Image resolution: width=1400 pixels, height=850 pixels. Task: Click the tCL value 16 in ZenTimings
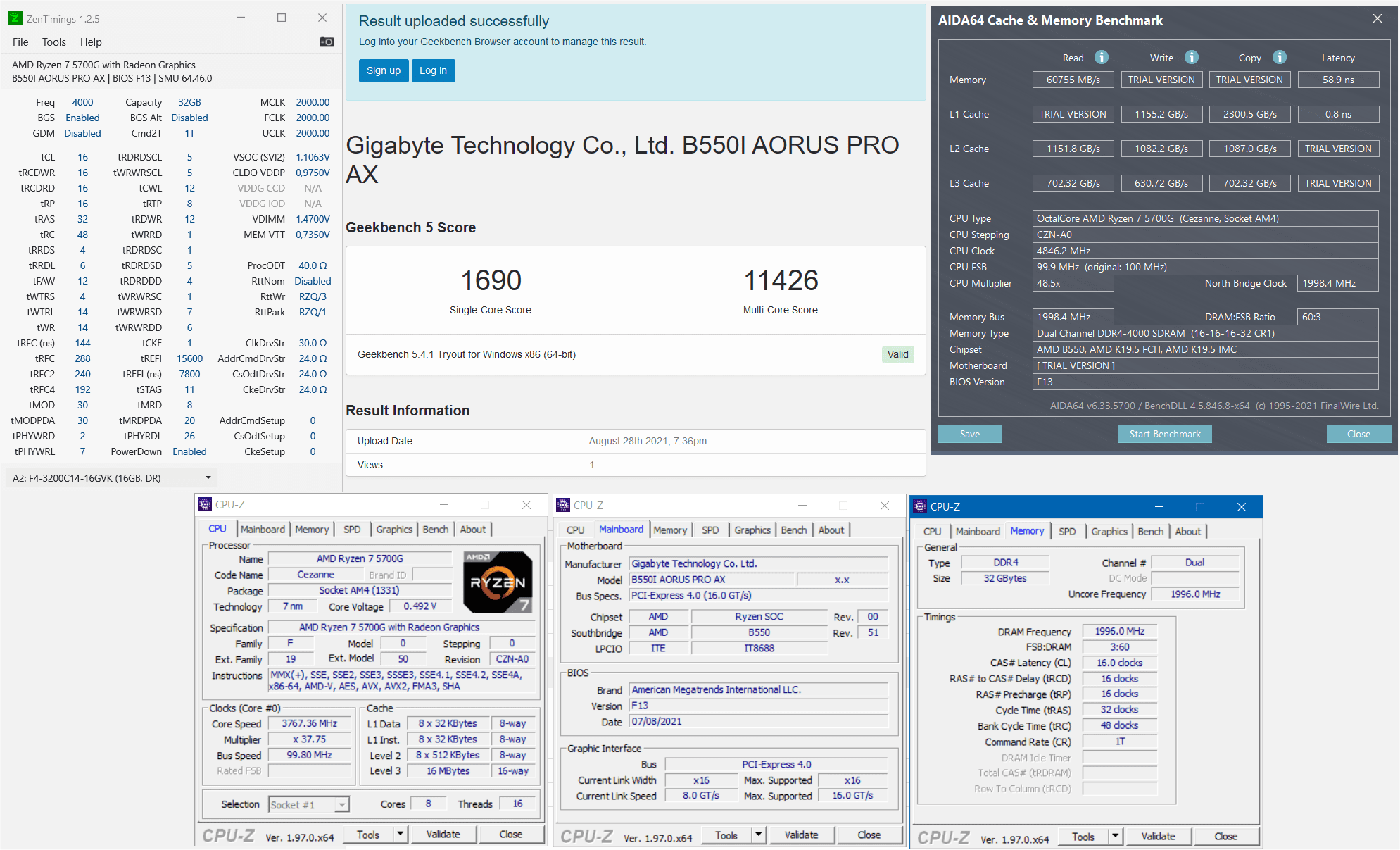[x=82, y=157]
